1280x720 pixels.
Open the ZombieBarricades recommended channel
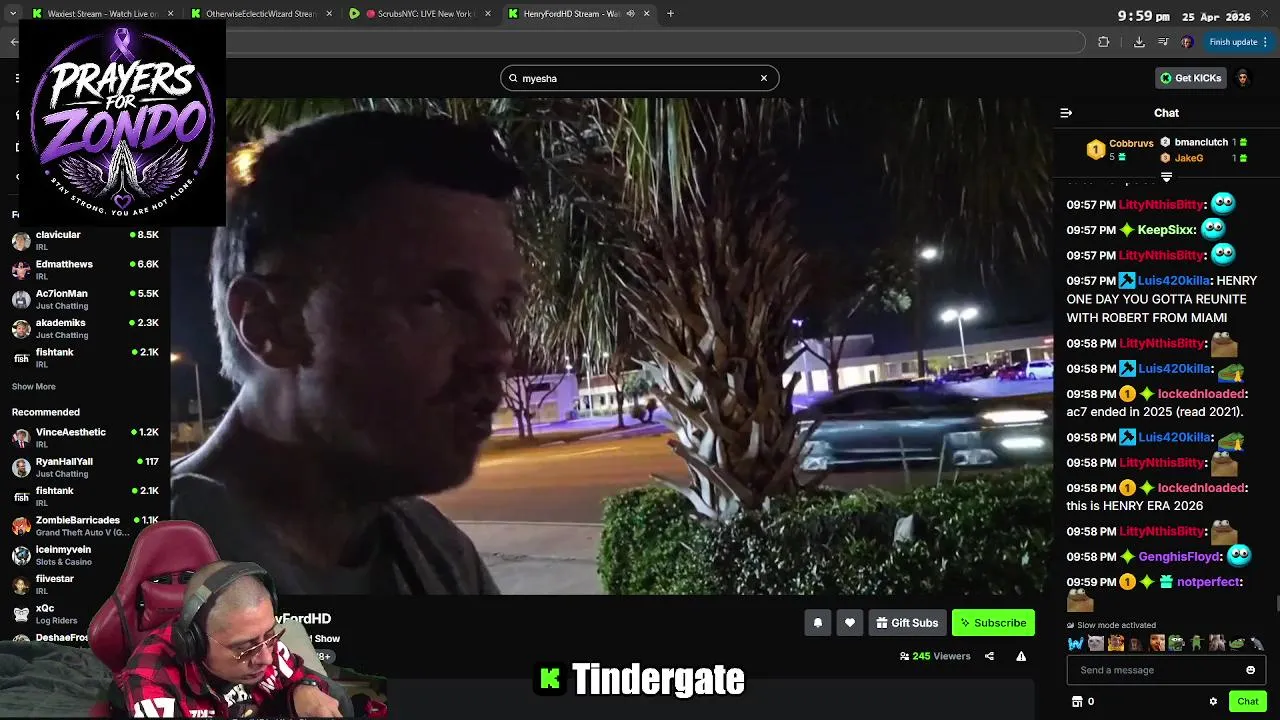[x=85, y=526]
